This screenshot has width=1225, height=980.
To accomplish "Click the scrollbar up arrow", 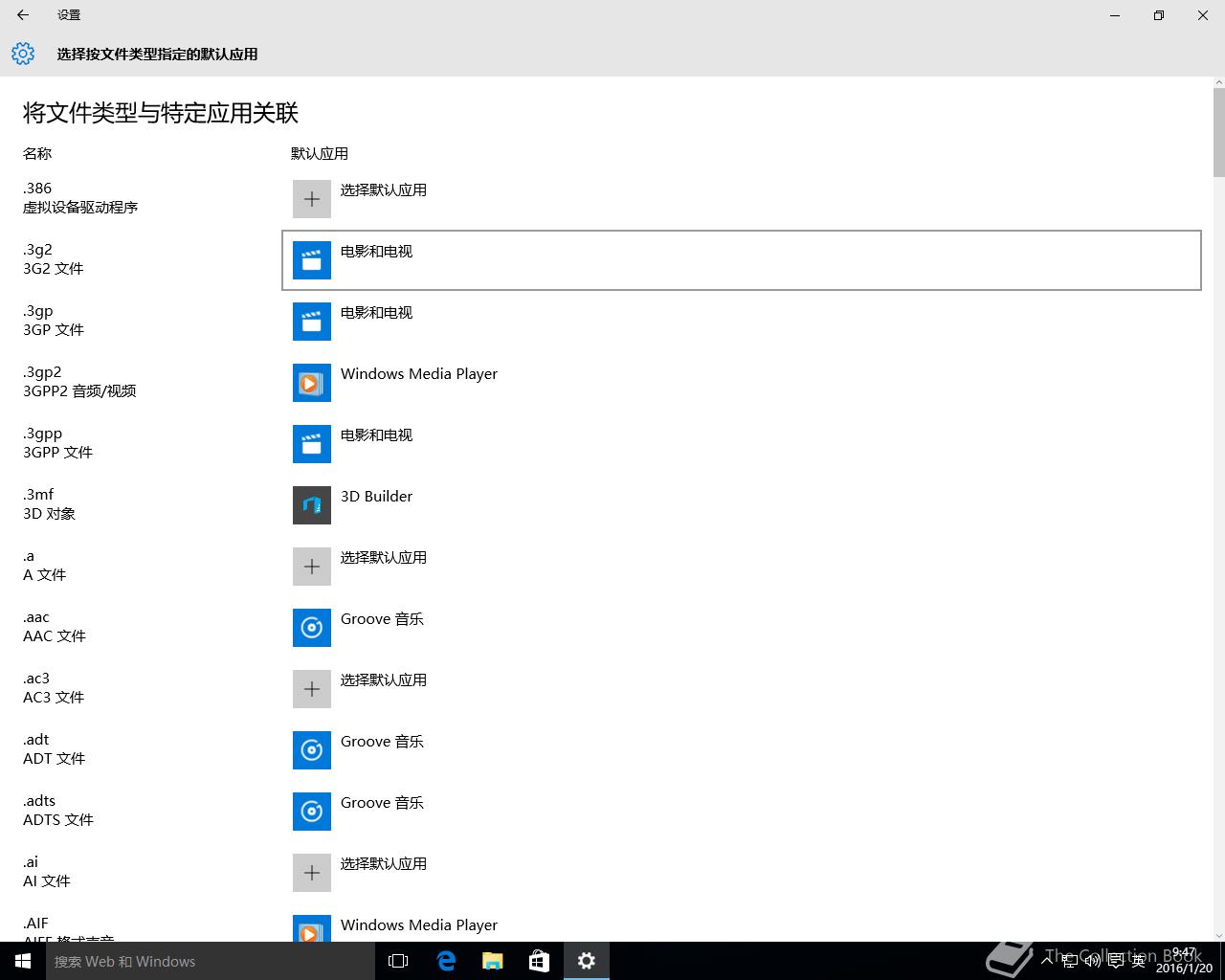I will (x=1218, y=82).
